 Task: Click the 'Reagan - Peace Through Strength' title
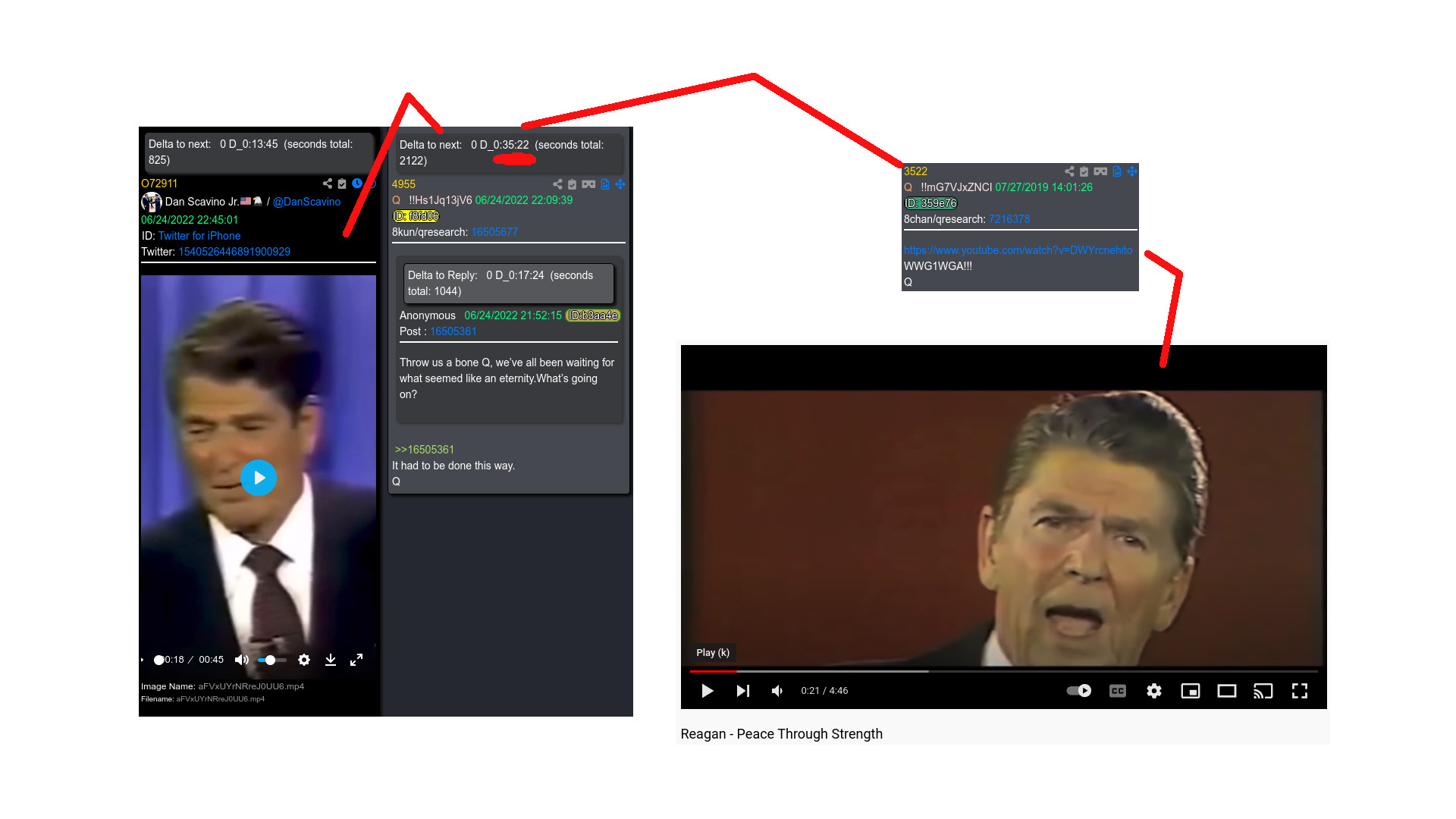click(x=782, y=734)
